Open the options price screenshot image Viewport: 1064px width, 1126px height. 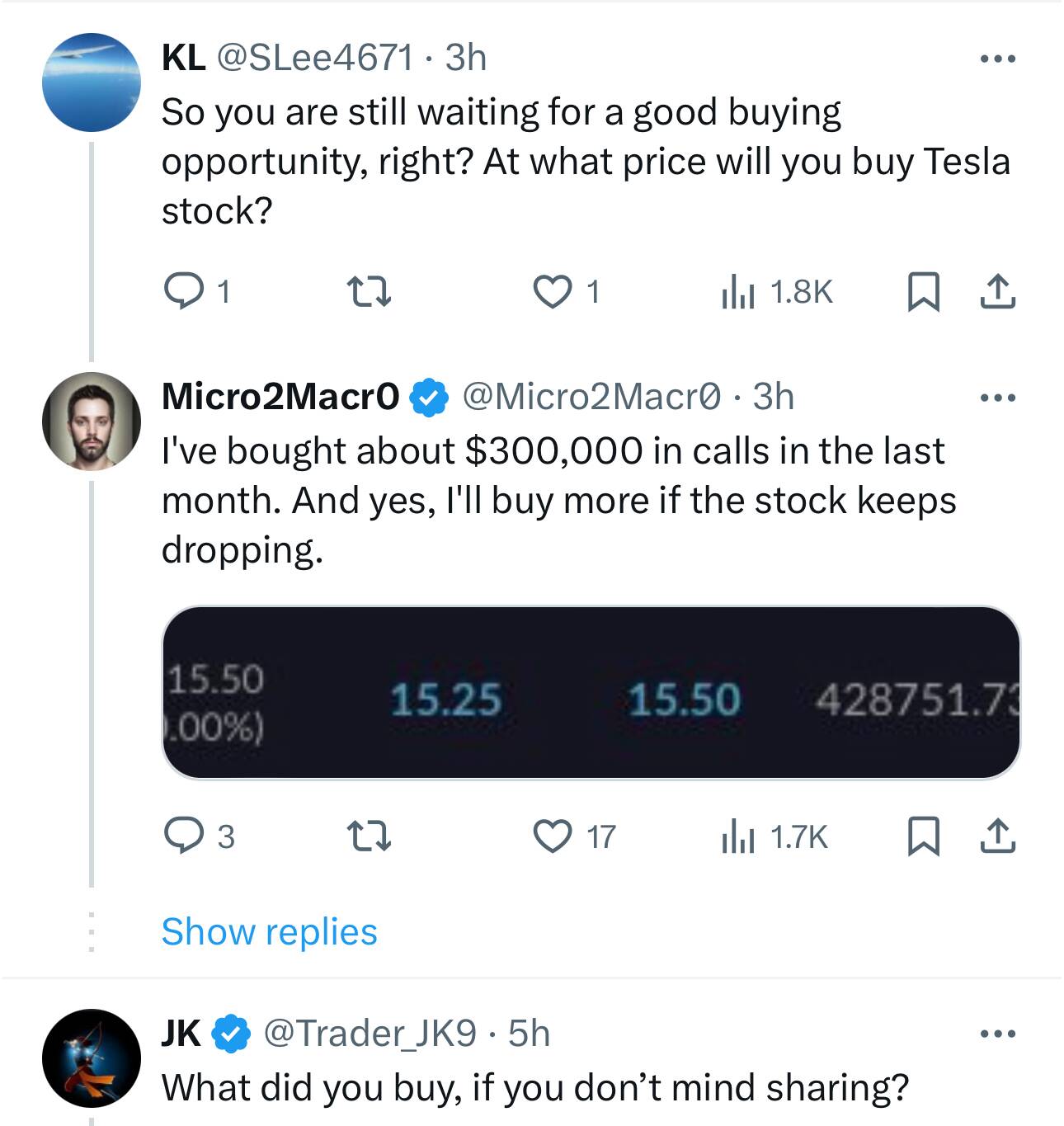[591, 693]
